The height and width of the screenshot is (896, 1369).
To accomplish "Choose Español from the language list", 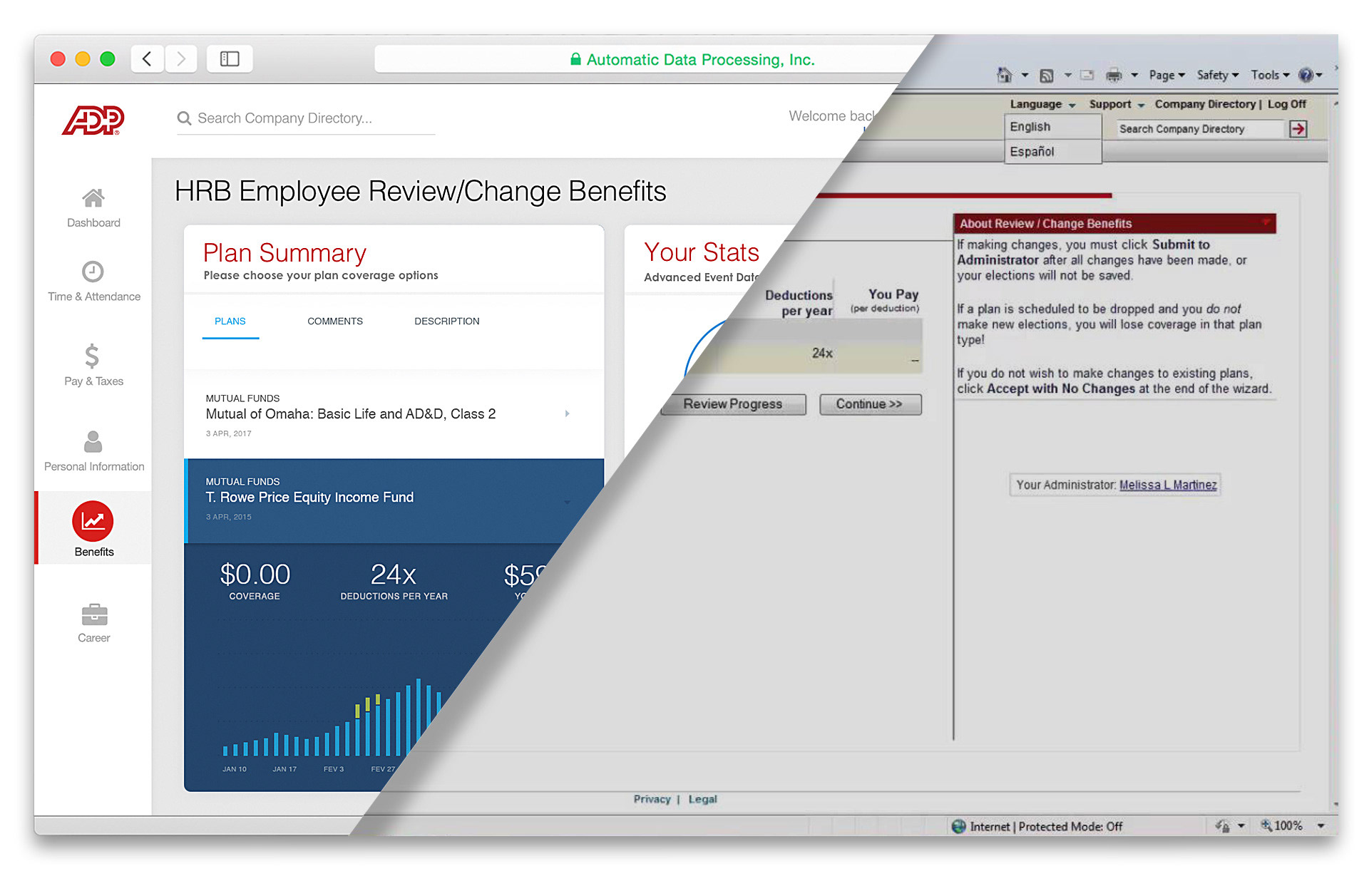I will pos(1032,152).
